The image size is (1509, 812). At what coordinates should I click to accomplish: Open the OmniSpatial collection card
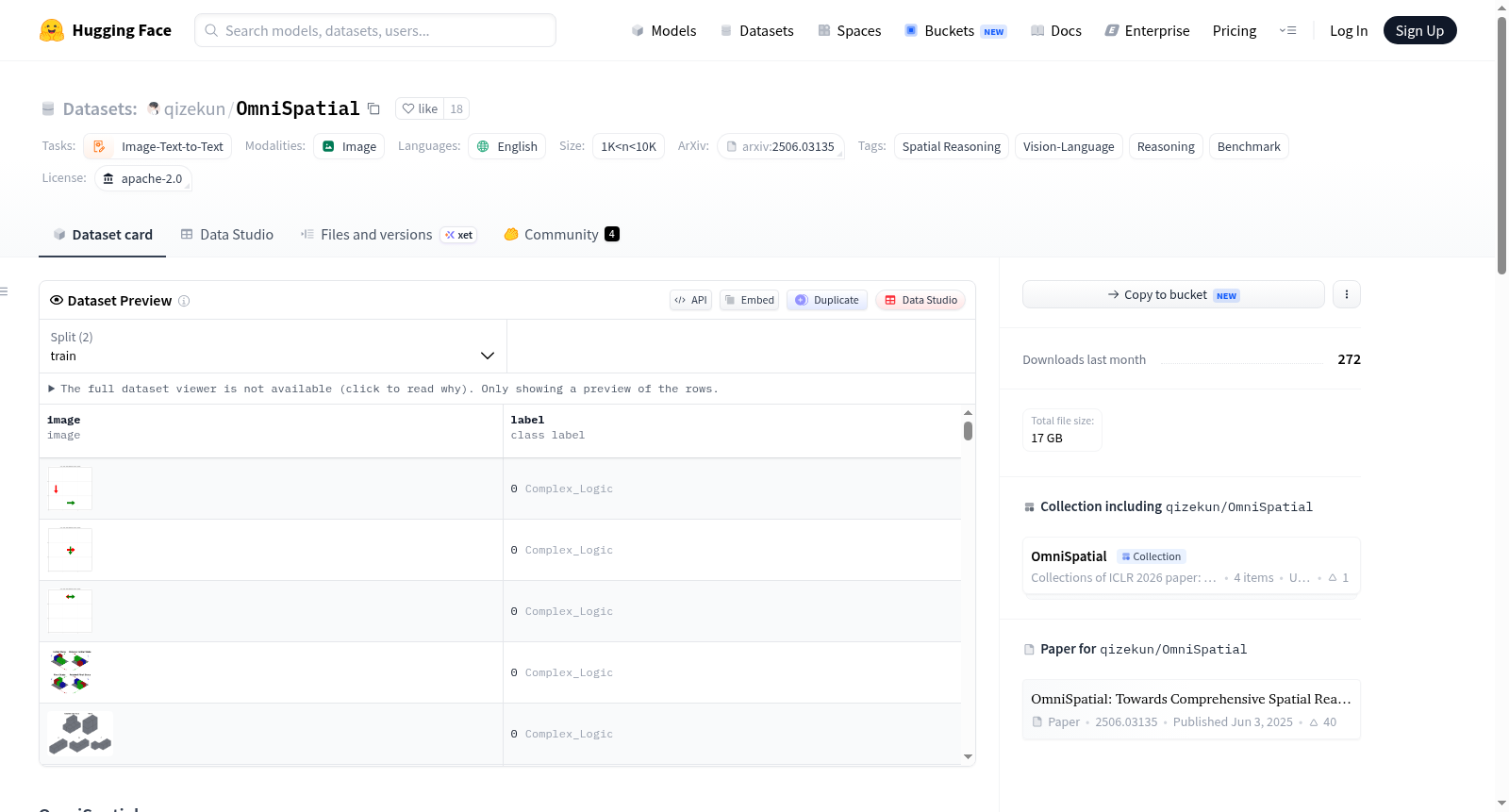[1191, 566]
